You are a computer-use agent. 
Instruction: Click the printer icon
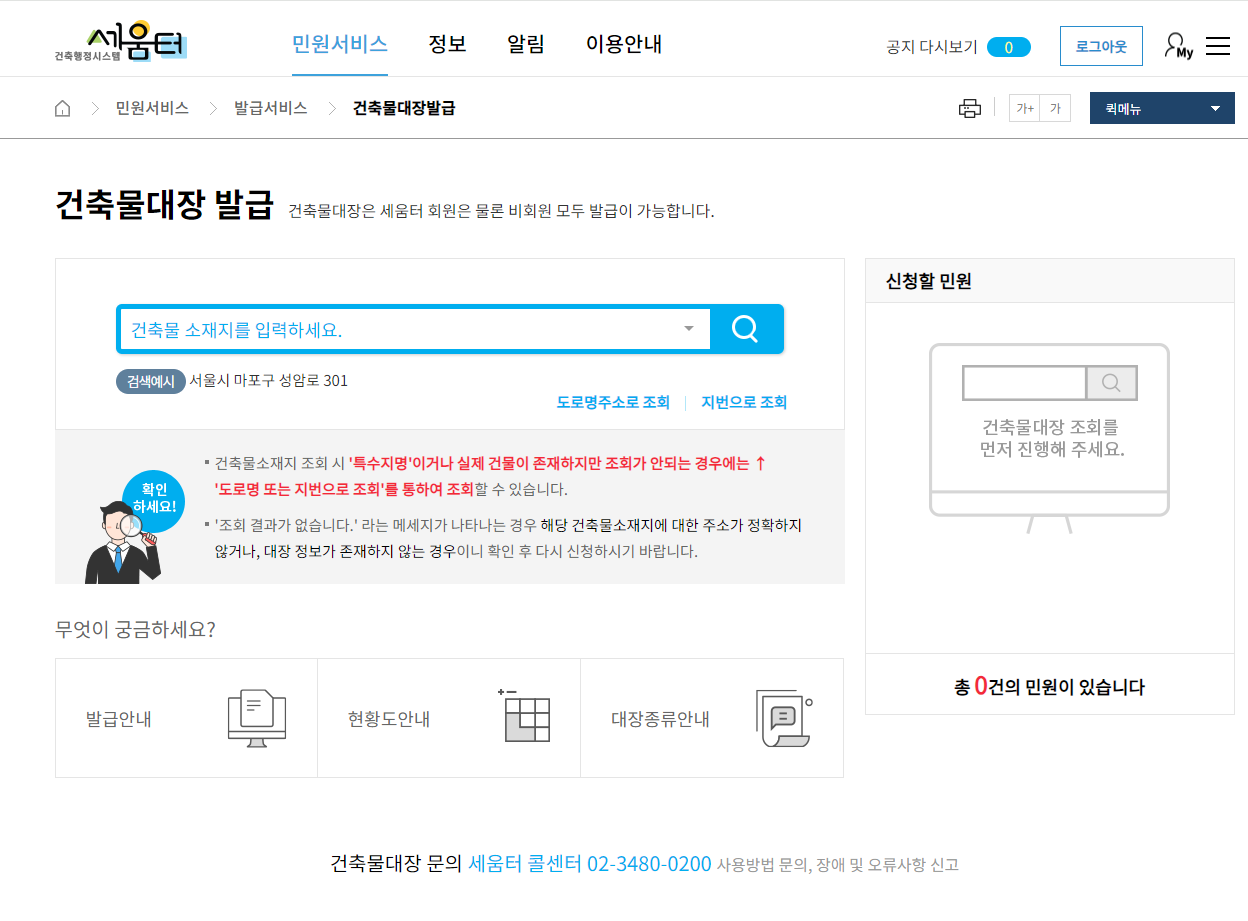[x=969, y=108]
